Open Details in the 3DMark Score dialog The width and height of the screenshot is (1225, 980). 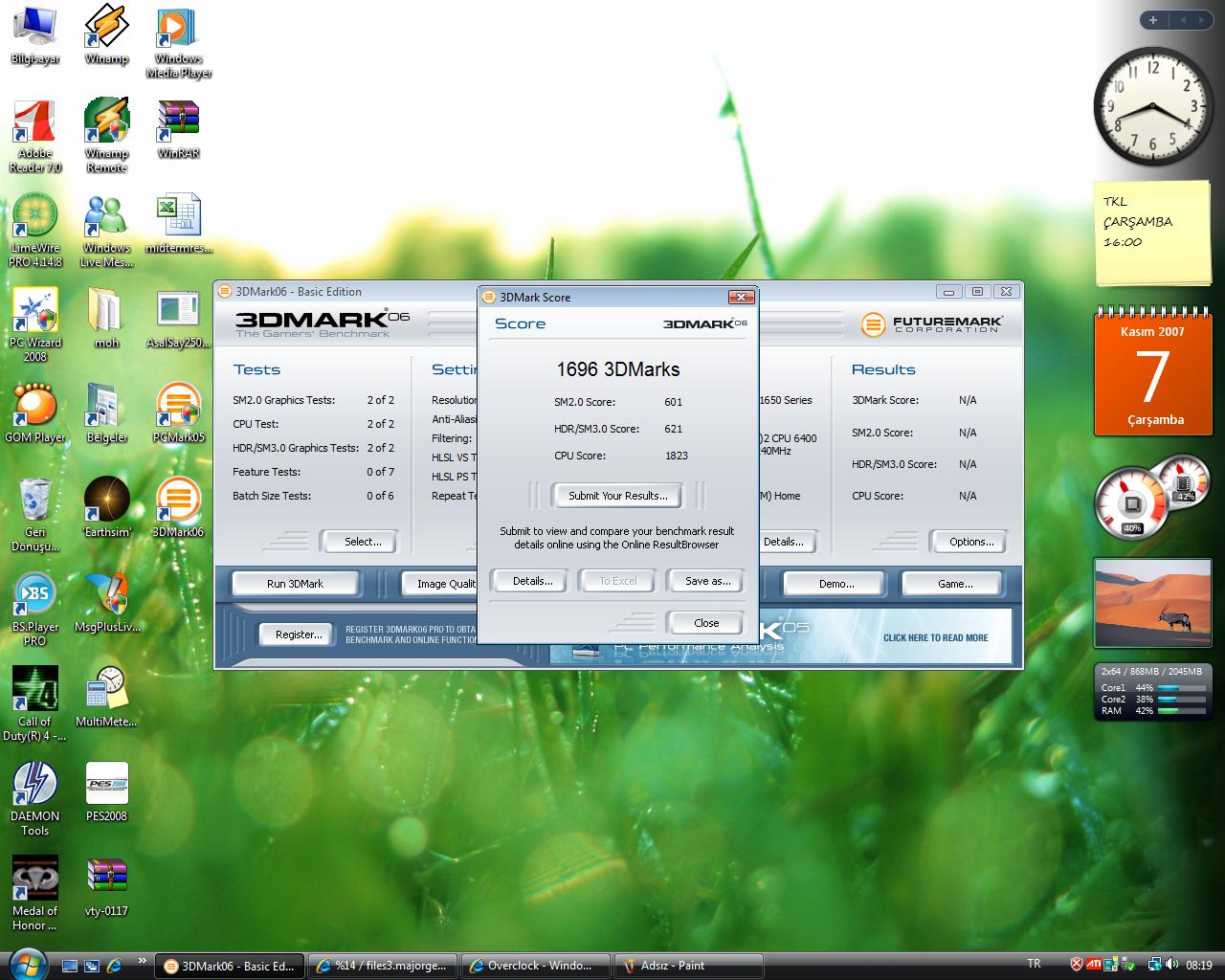click(532, 581)
